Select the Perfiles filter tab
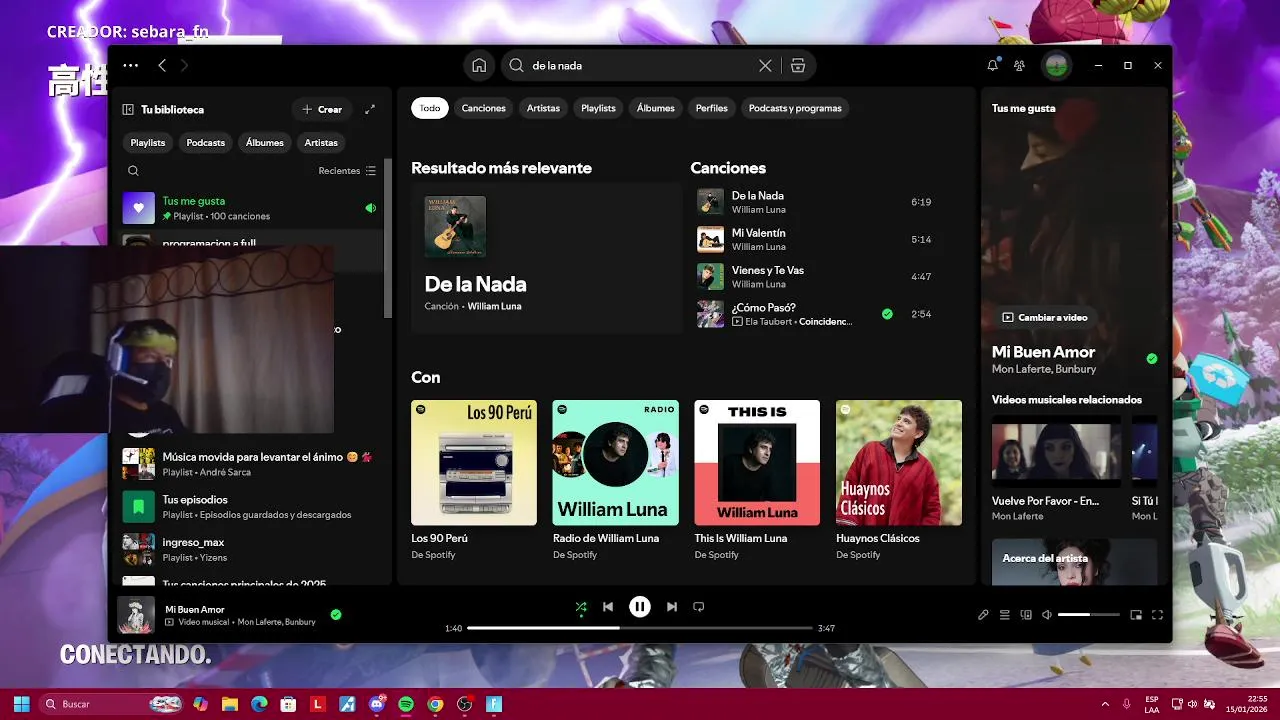Screen dimensions: 1280x720 (x=712, y=108)
